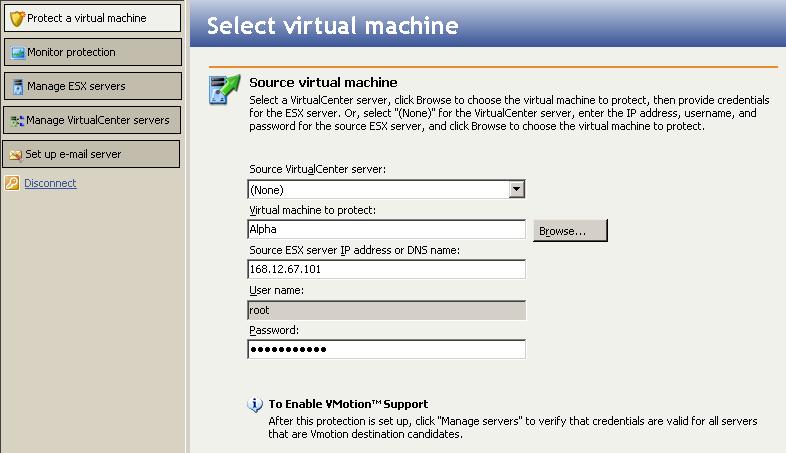Click into the Password field
This screenshot has width=786, height=453.
386,349
